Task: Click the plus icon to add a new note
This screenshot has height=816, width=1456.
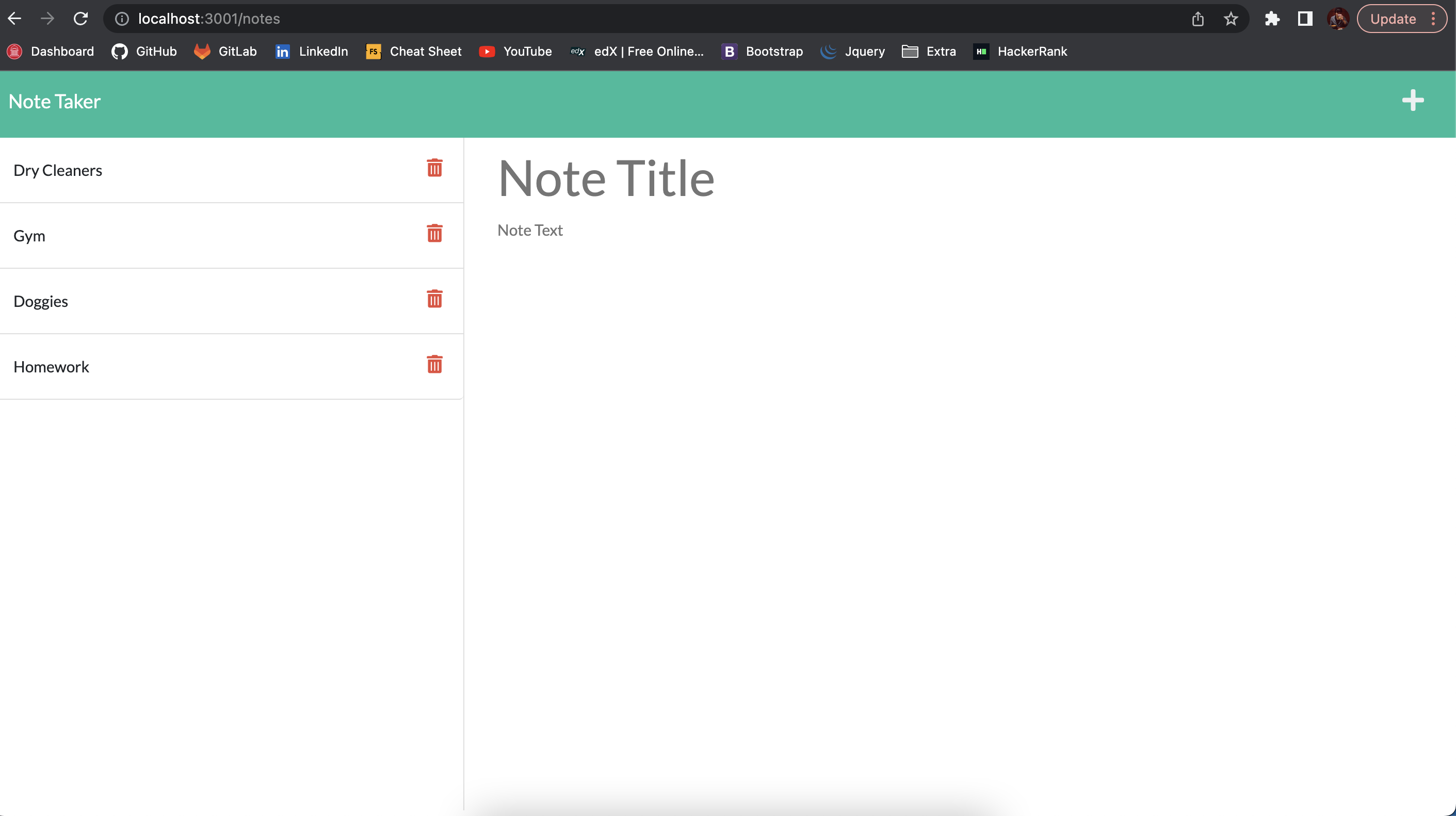Action: coord(1413,101)
